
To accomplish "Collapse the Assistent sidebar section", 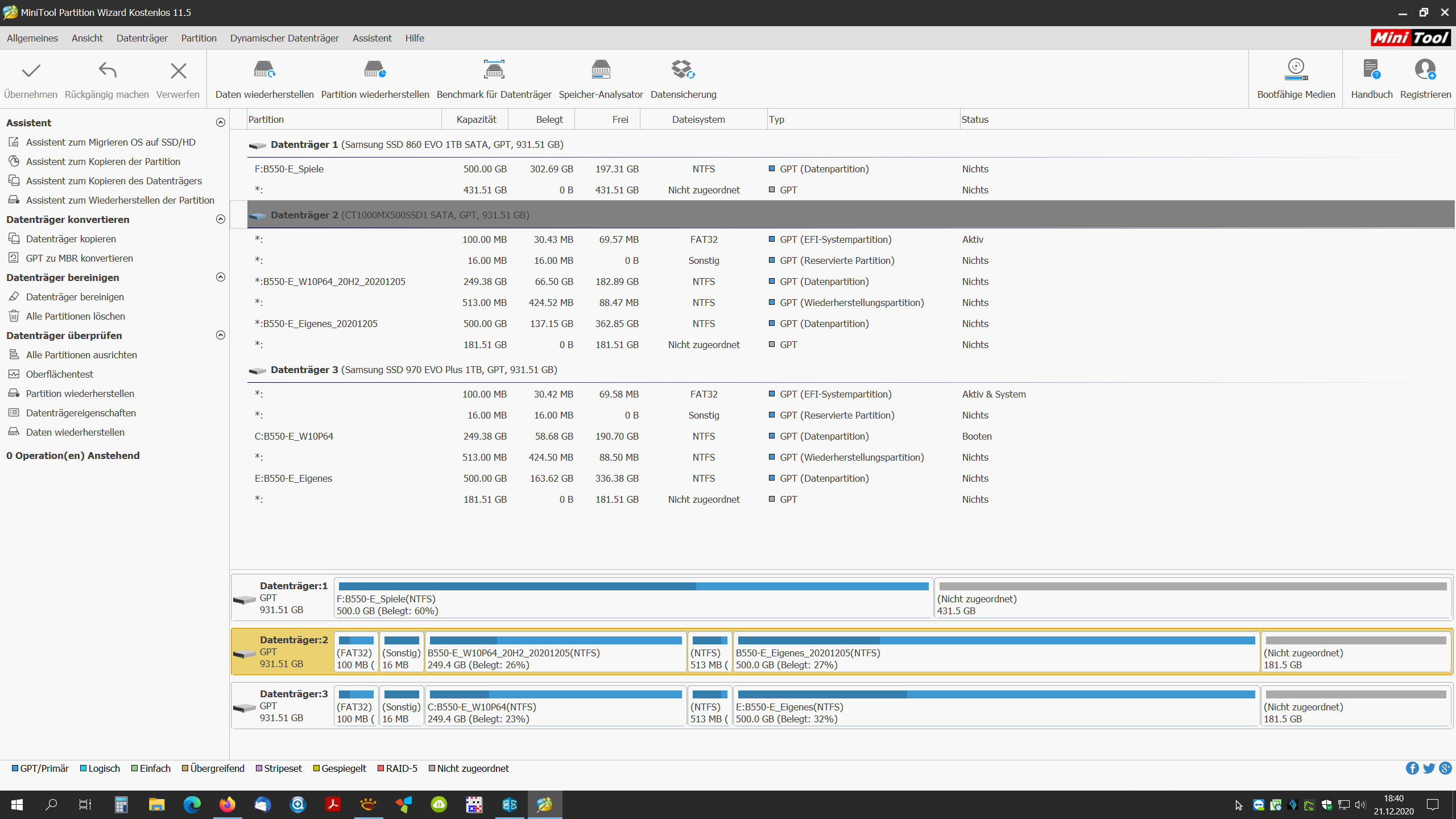I will pyautogui.click(x=221, y=122).
